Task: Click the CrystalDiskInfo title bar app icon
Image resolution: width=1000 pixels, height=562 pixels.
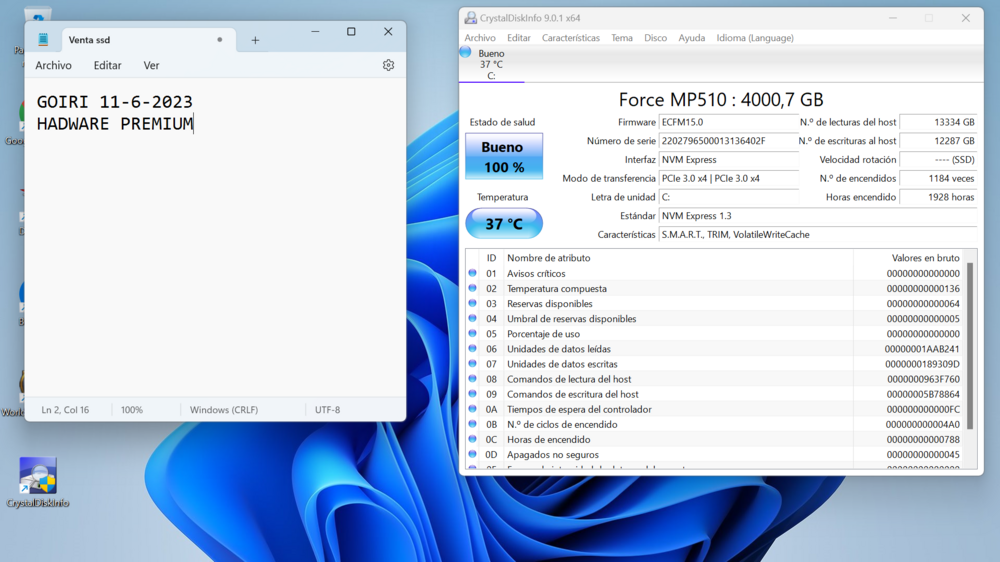Action: coord(471,18)
